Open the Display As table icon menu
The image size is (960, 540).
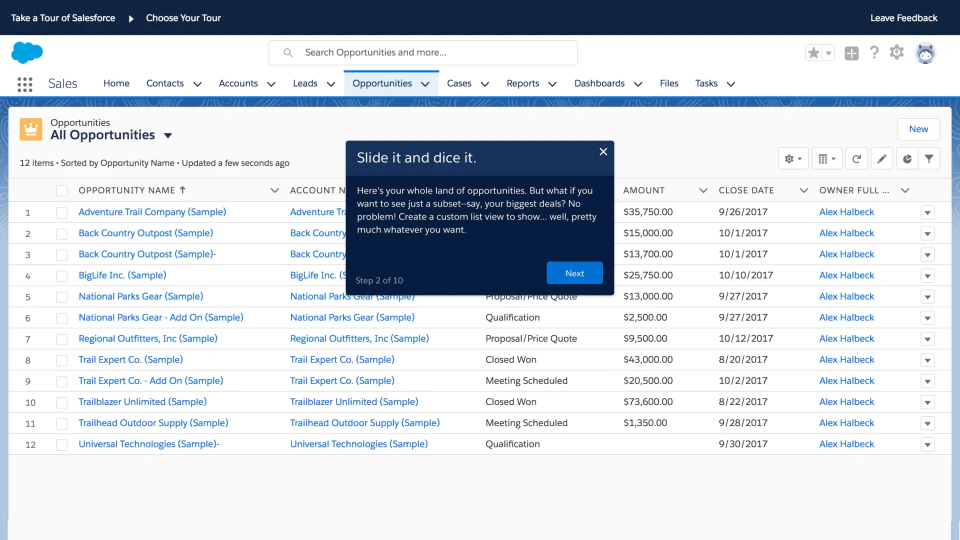point(827,159)
